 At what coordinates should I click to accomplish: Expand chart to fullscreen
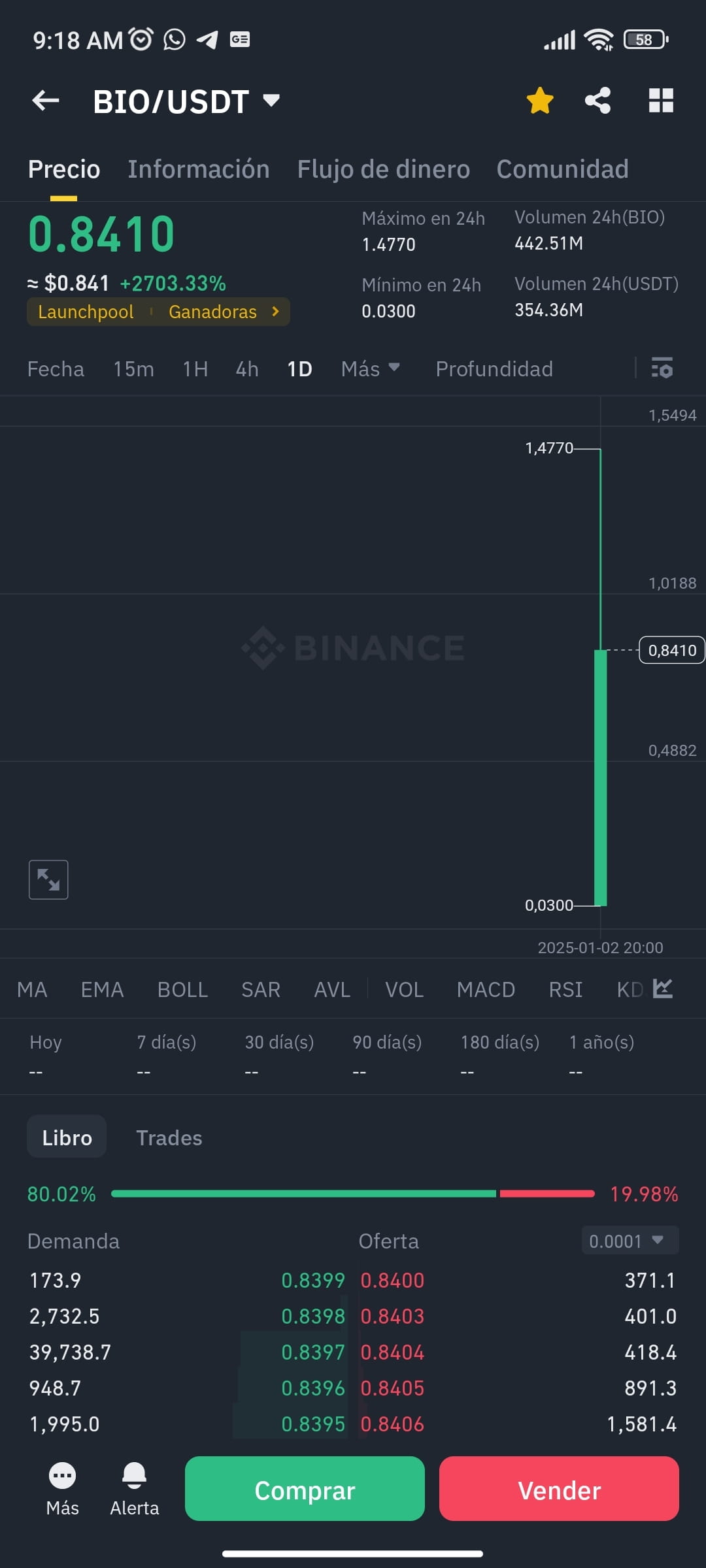pyautogui.click(x=48, y=879)
